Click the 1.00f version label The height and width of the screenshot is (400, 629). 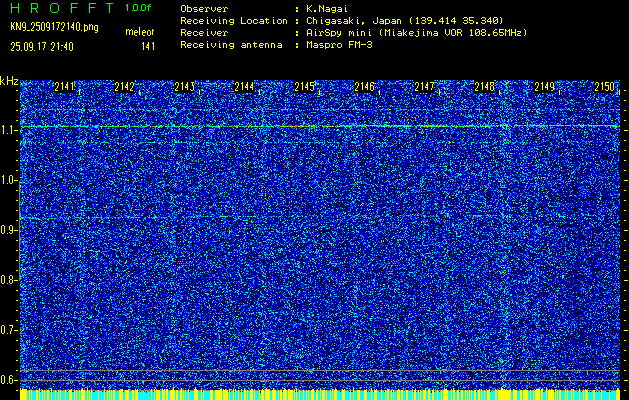tap(138, 8)
